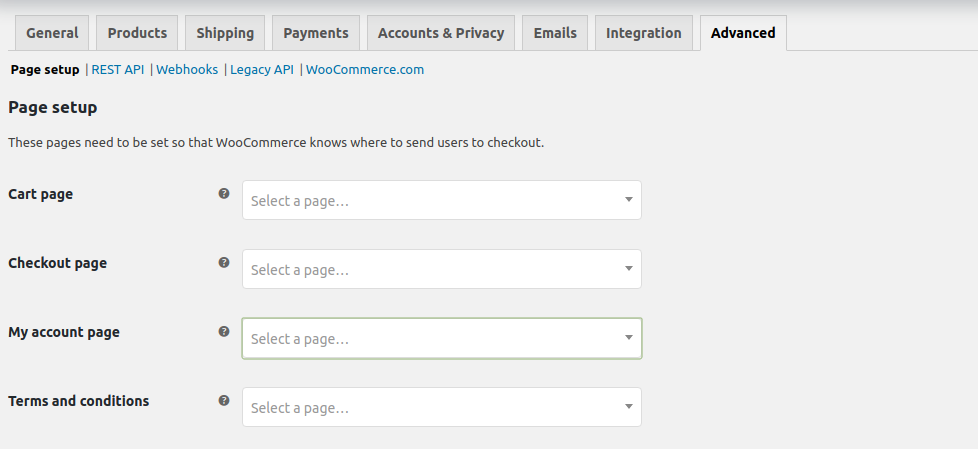
Task: Open the Cart page dropdown
Action: tap(441, 200)
